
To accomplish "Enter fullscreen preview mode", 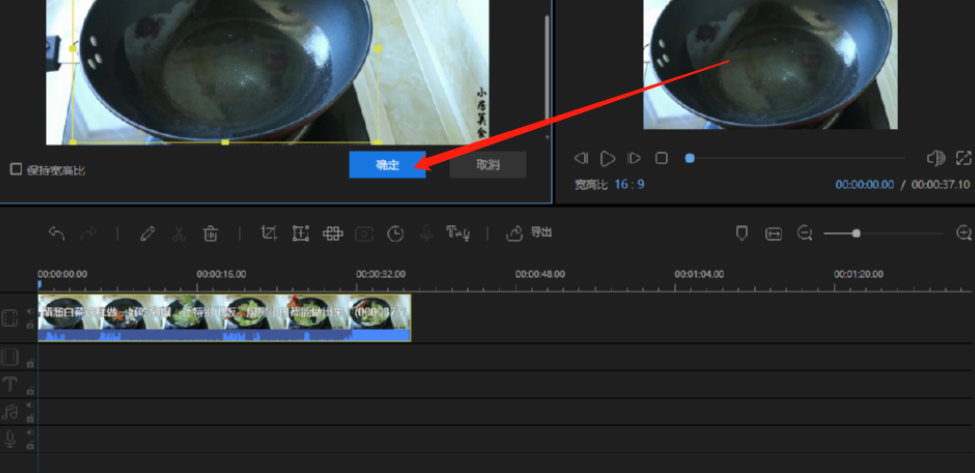I will click(963, 158).
